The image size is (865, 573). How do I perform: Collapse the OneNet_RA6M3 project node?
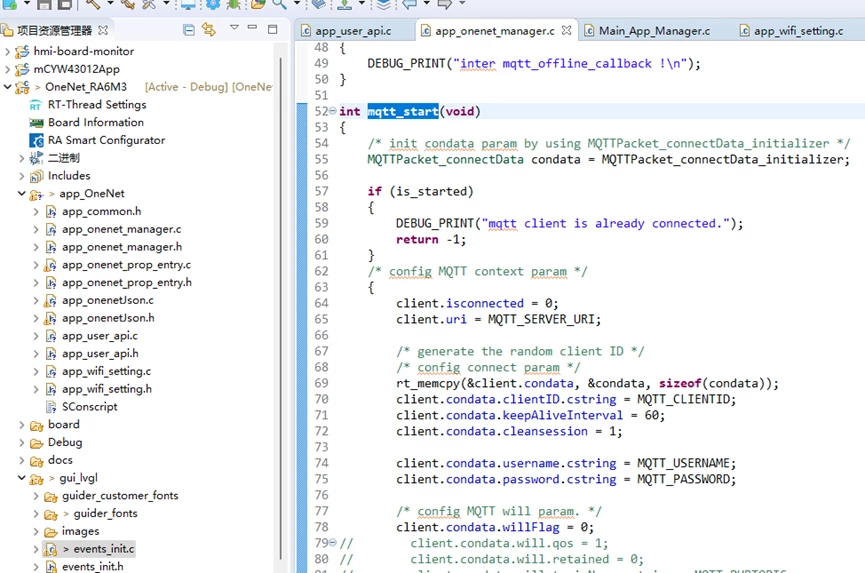(8, 88)
